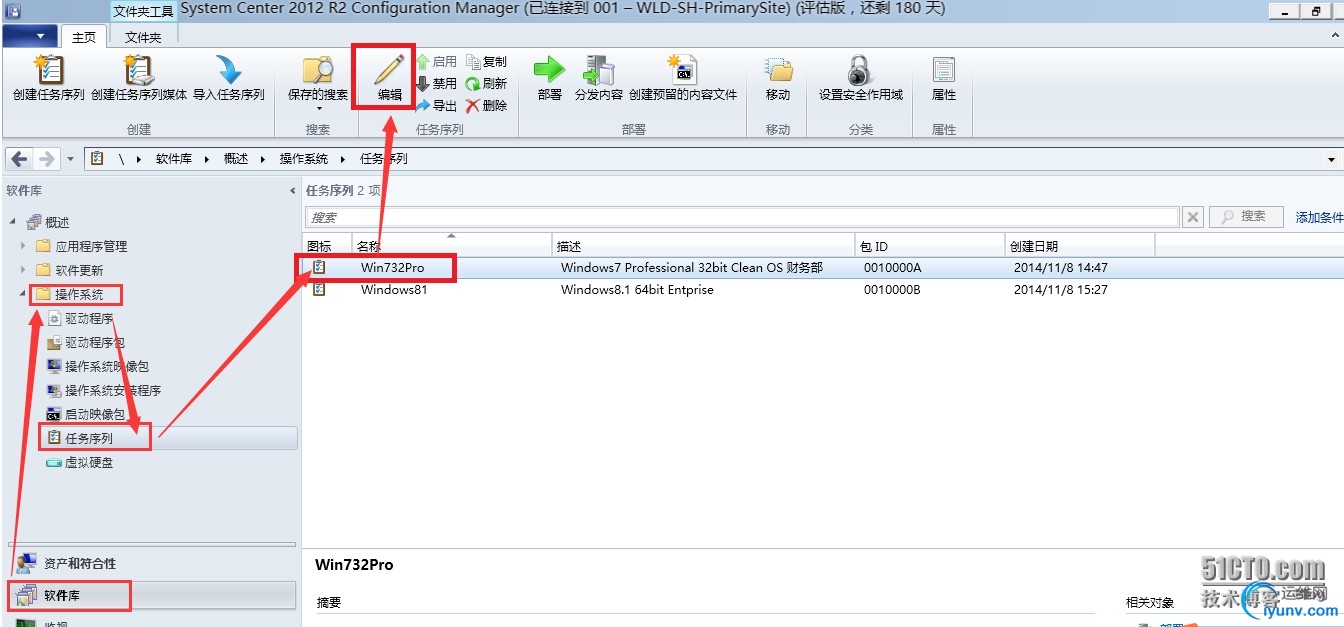Click the 搜索 search button
This screenshot has width=1344, height=627.
[1246, 216]
